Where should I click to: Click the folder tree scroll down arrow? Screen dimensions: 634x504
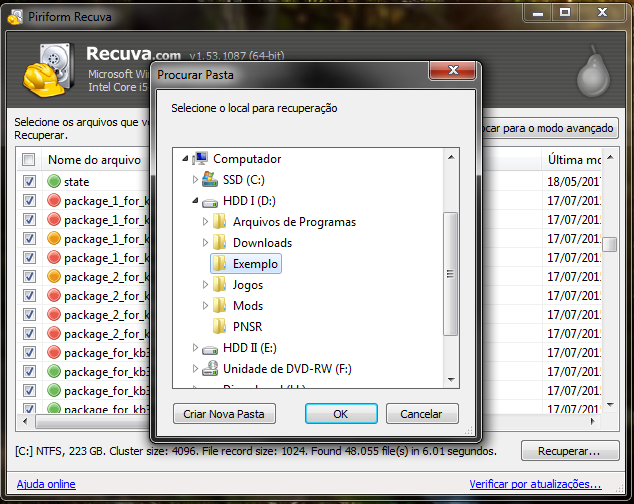point(451,380)
